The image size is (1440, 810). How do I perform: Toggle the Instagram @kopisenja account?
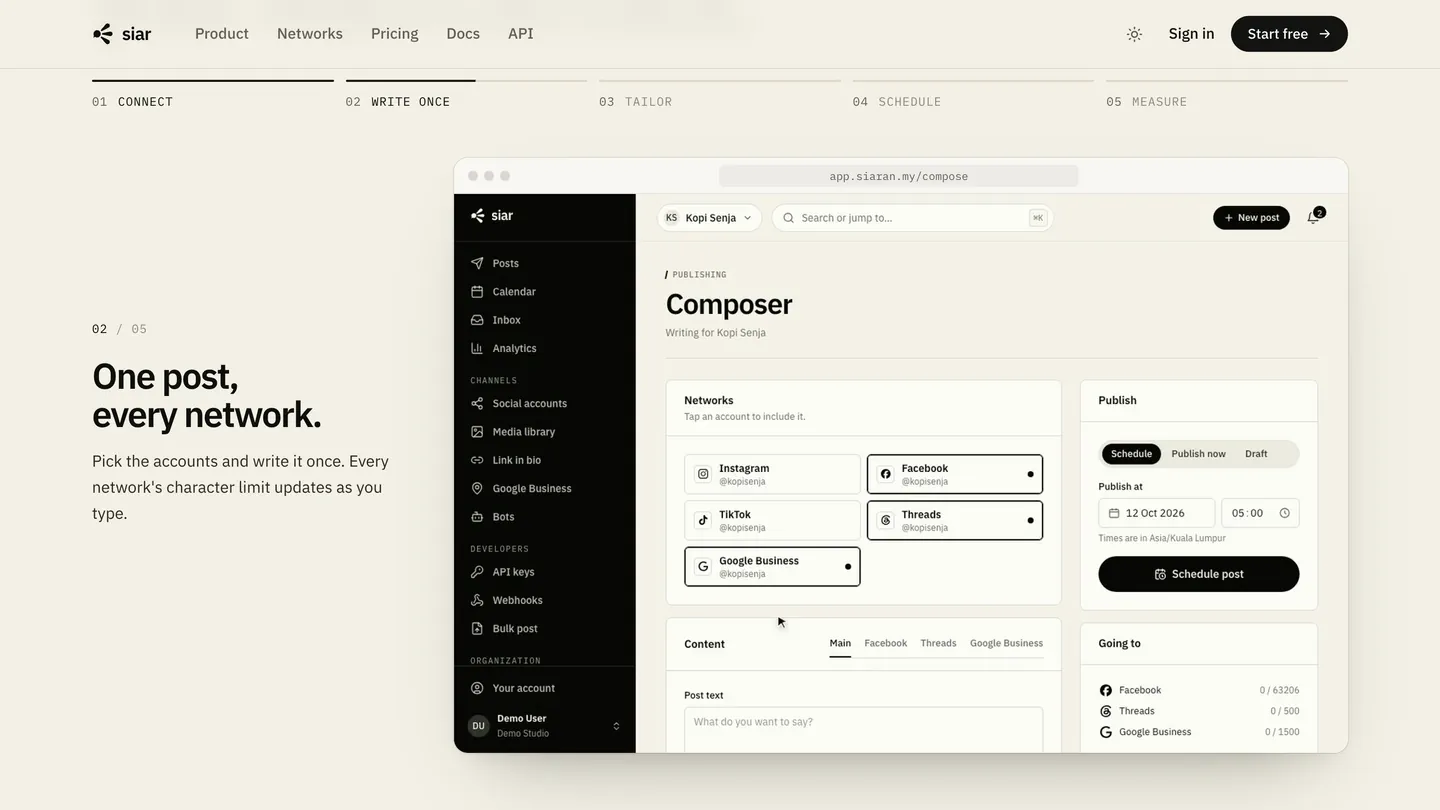[772, 474]
